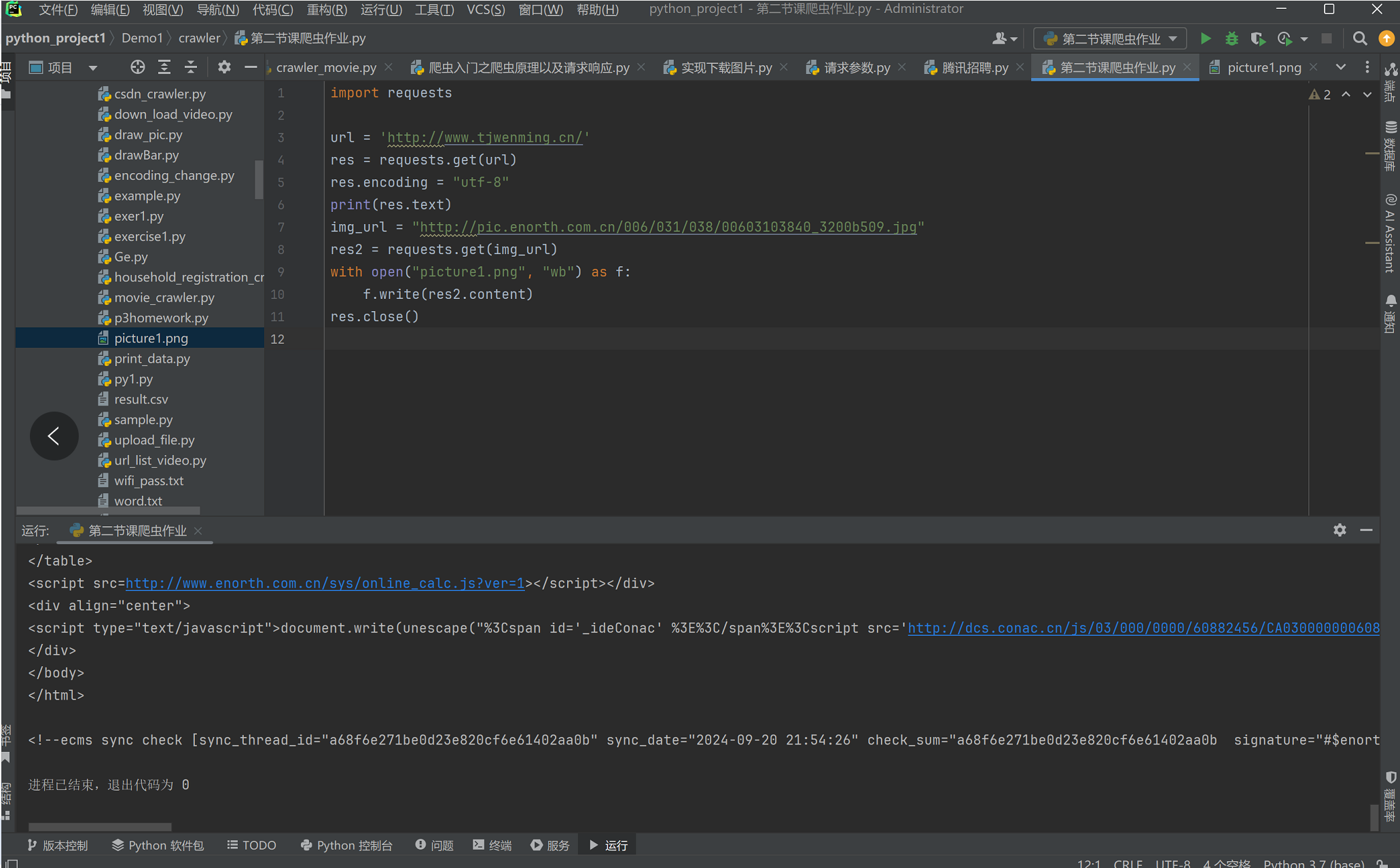This screenshot has width=1400, height=868.
Task: Open the online_calc.js link in console
Action: pos(325,583)
